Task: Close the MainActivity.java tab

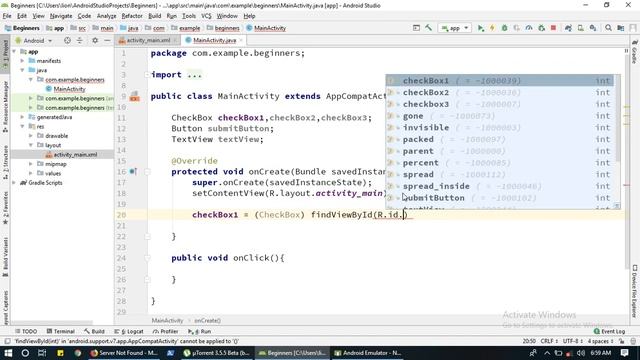Action: coord(241,40)
